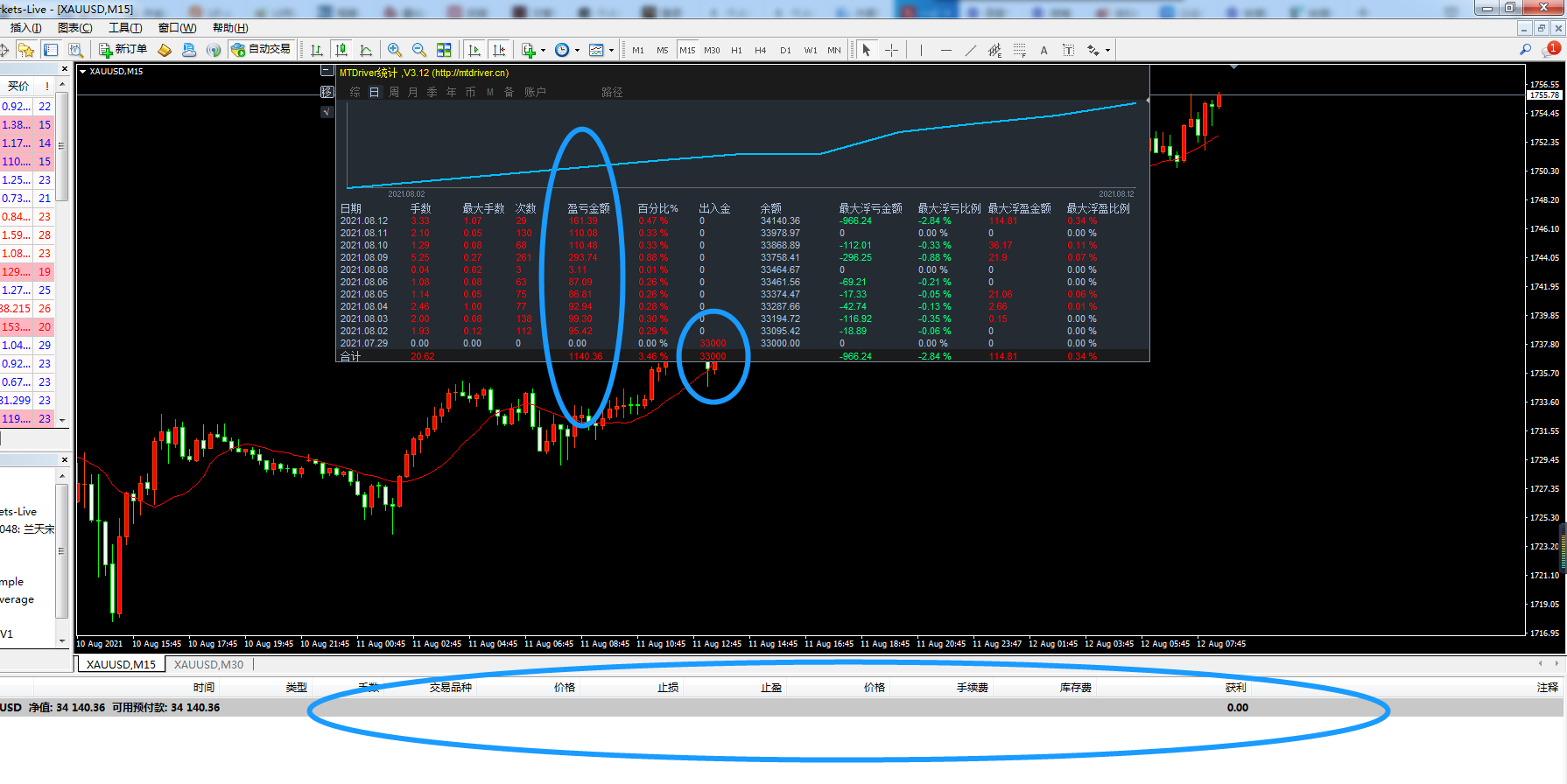Draw a trendline with the diagonal line tool
1567x784 pixels.
click(x=970, y=50)
